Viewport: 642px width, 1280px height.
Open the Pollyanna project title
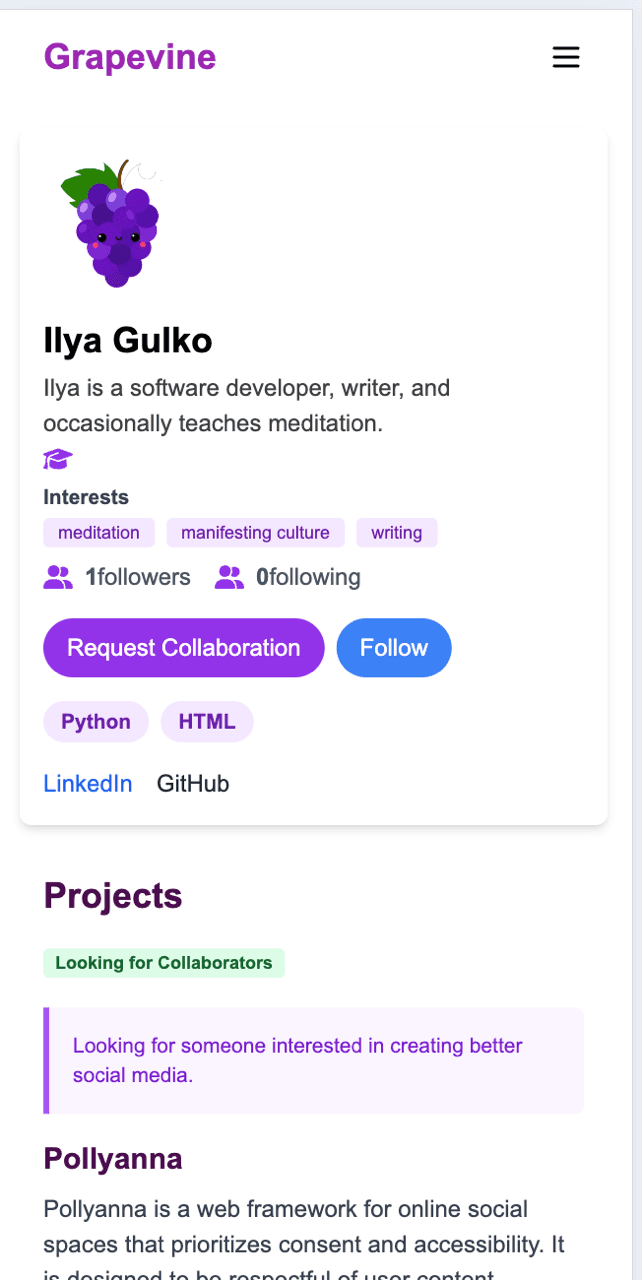pos(113,1159)
